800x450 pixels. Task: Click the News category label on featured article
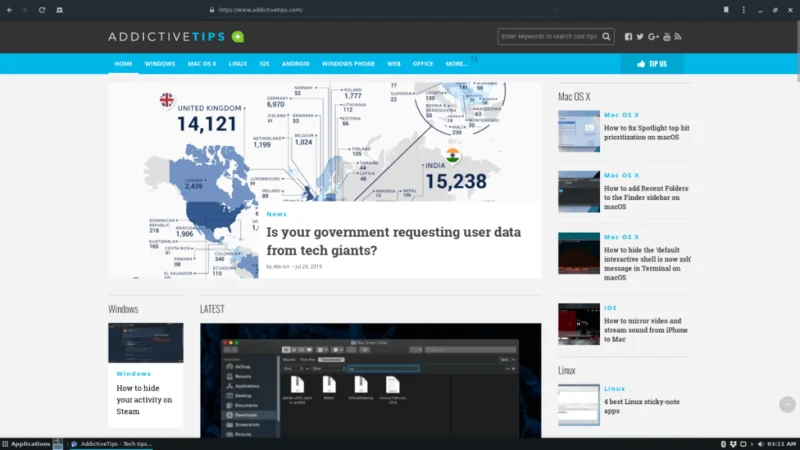click(x=277, y=214)
